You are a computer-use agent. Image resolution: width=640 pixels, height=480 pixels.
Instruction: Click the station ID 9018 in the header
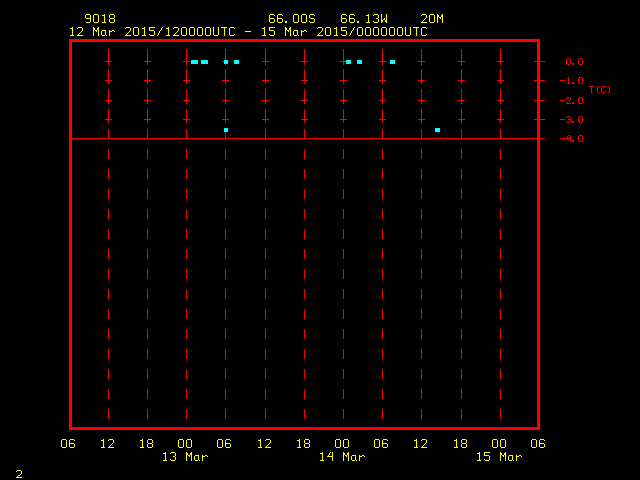click(x=100, y=19)
